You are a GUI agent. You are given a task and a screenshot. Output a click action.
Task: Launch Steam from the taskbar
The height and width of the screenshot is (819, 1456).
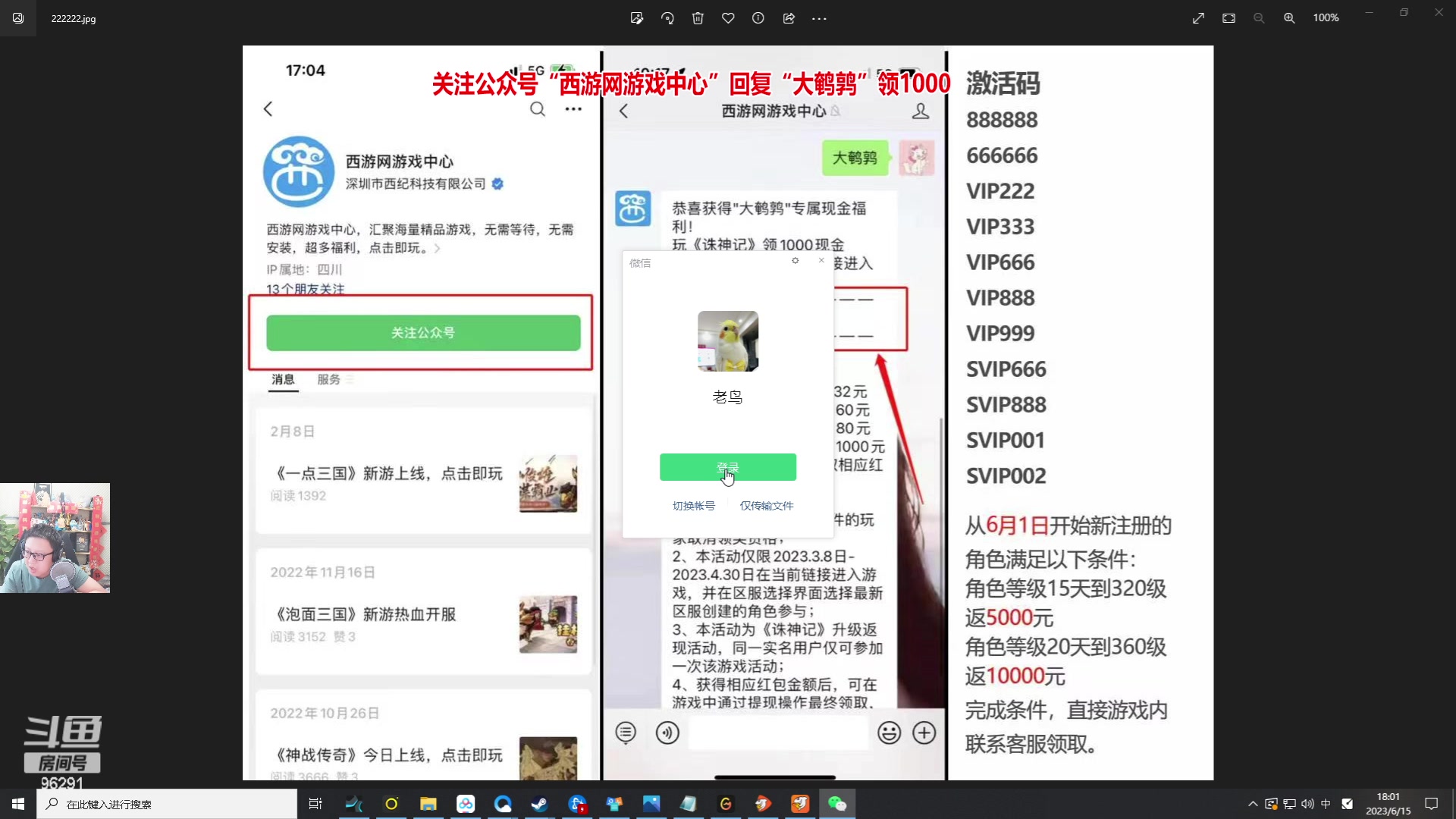point(540,804)
